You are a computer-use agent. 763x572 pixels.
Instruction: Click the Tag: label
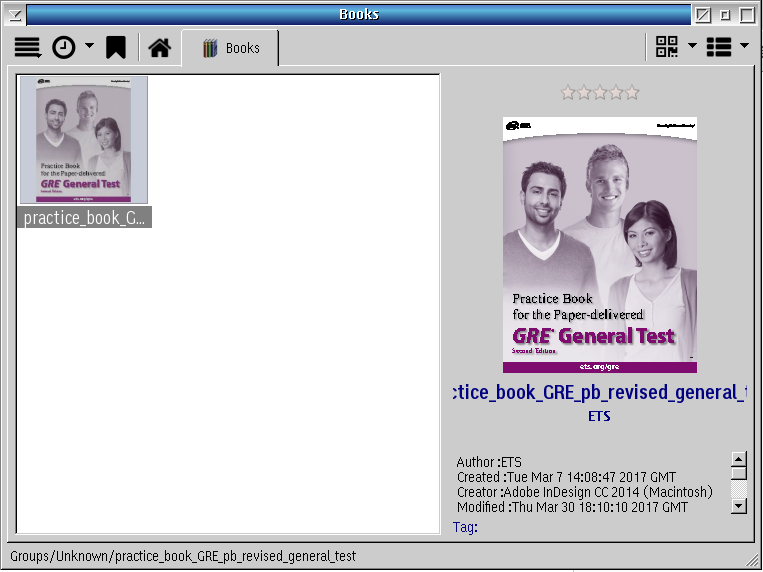coord(465,527)
